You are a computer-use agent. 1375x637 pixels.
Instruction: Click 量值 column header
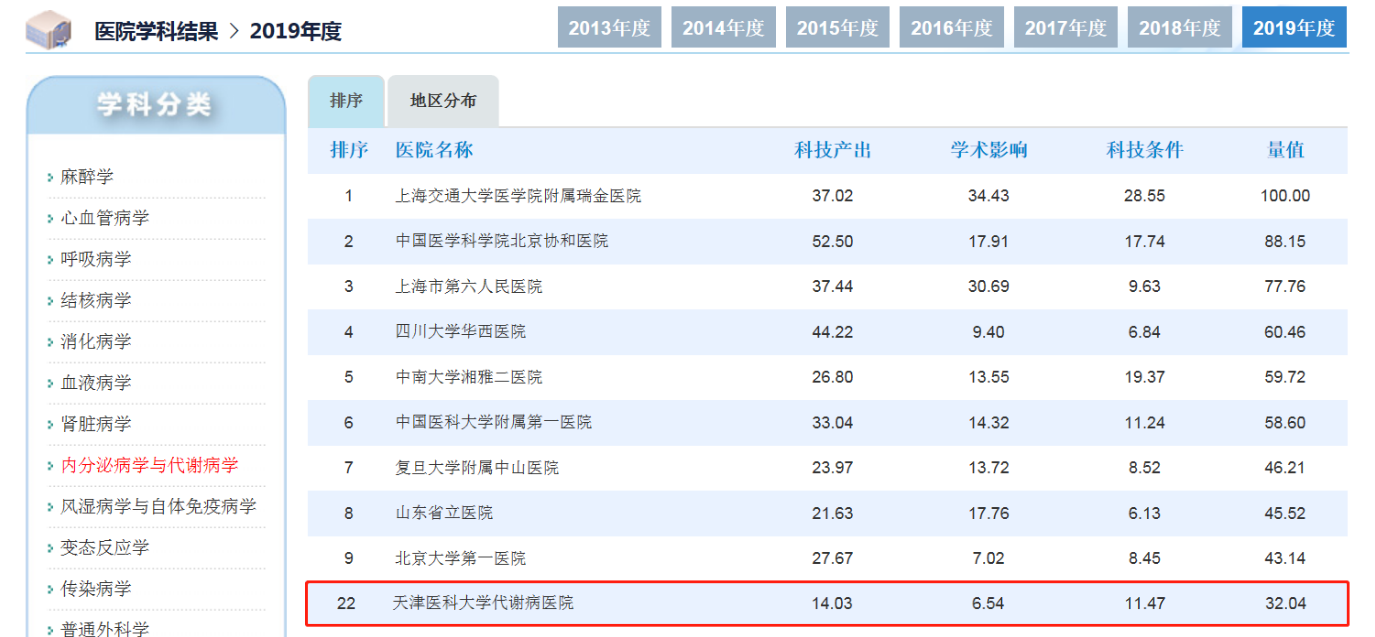click(x=1286, y=150)
